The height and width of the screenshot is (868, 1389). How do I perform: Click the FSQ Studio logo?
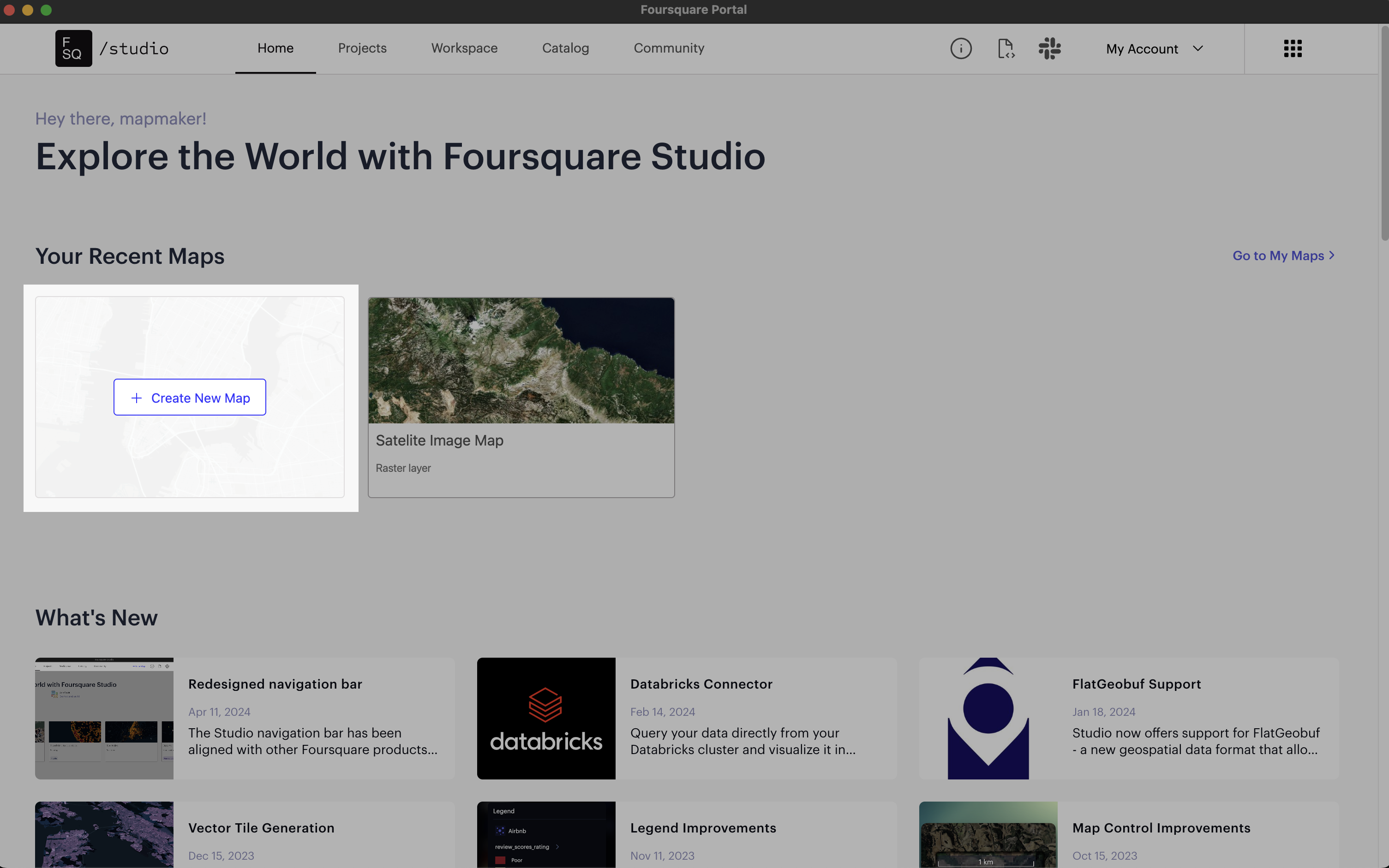click(x=112, y=48)
